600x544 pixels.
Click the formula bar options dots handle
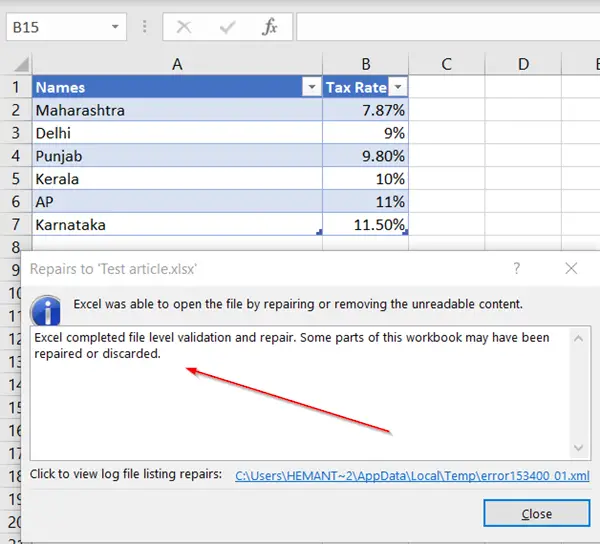(x=145, y=27)
